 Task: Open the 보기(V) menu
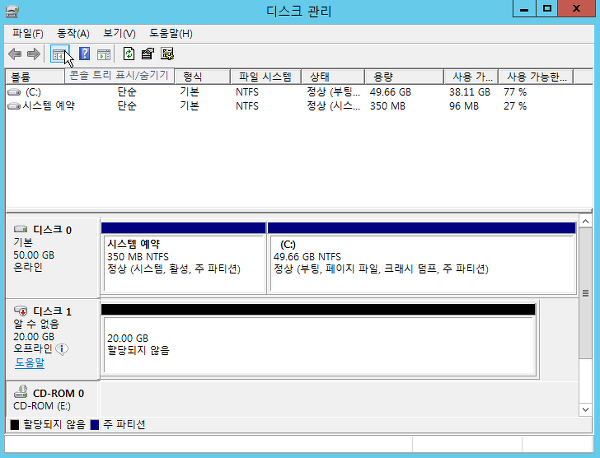tap(119, 34)
